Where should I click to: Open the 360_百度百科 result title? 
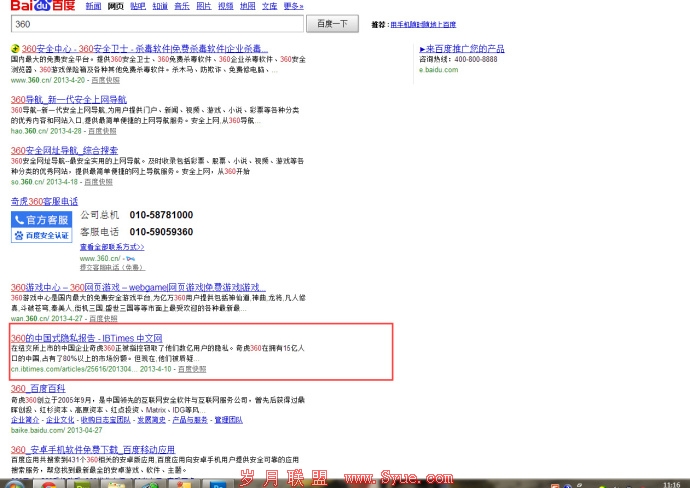click(38, 389)
